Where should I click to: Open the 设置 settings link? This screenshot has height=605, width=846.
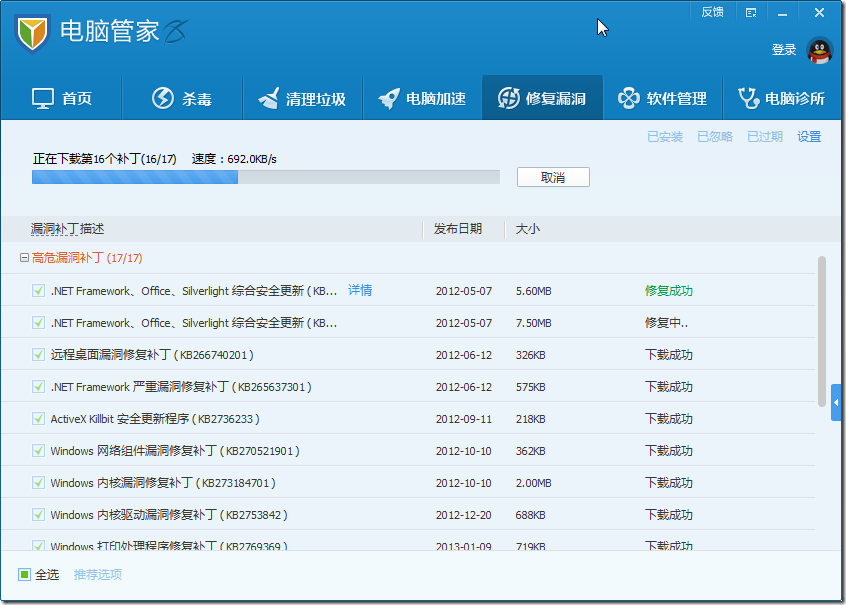coord(809,137)
